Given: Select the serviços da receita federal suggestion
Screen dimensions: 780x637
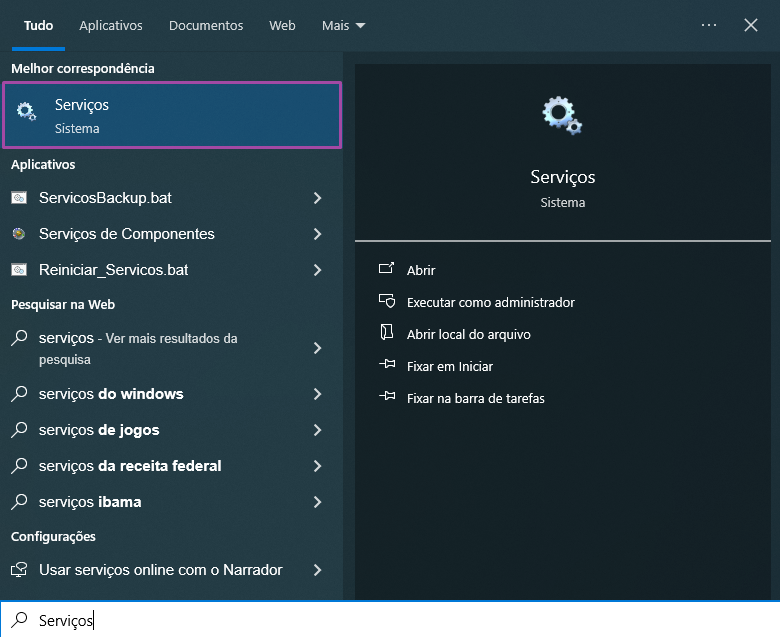Looking at the screenshot, I should pos(172,466).
